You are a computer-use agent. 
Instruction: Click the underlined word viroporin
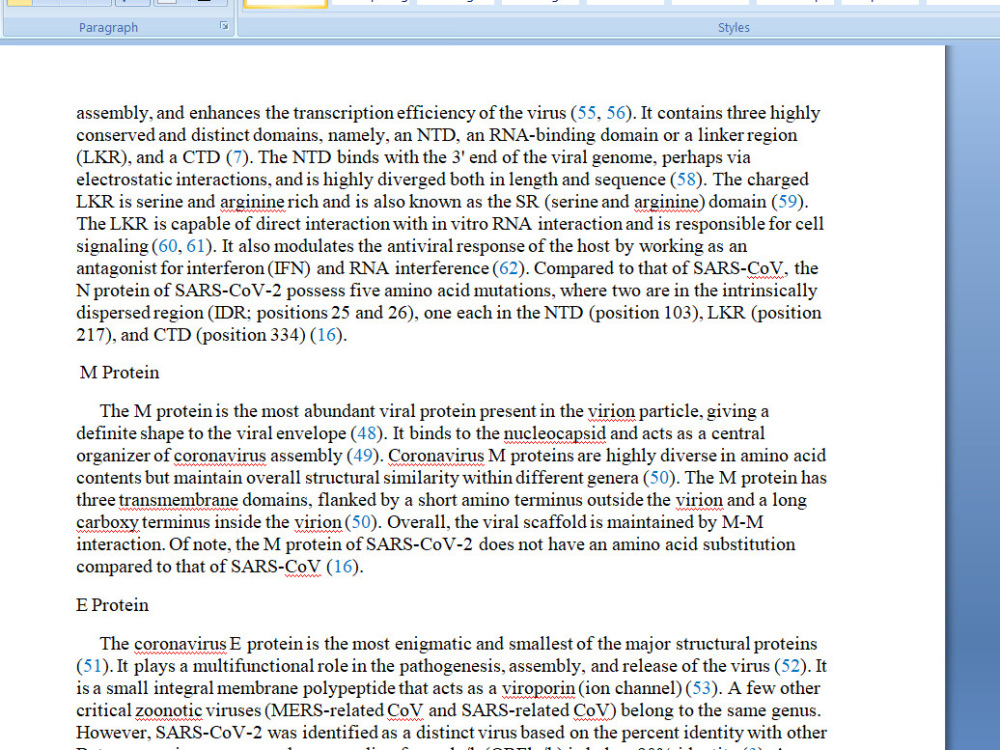[x=538, y=689]
